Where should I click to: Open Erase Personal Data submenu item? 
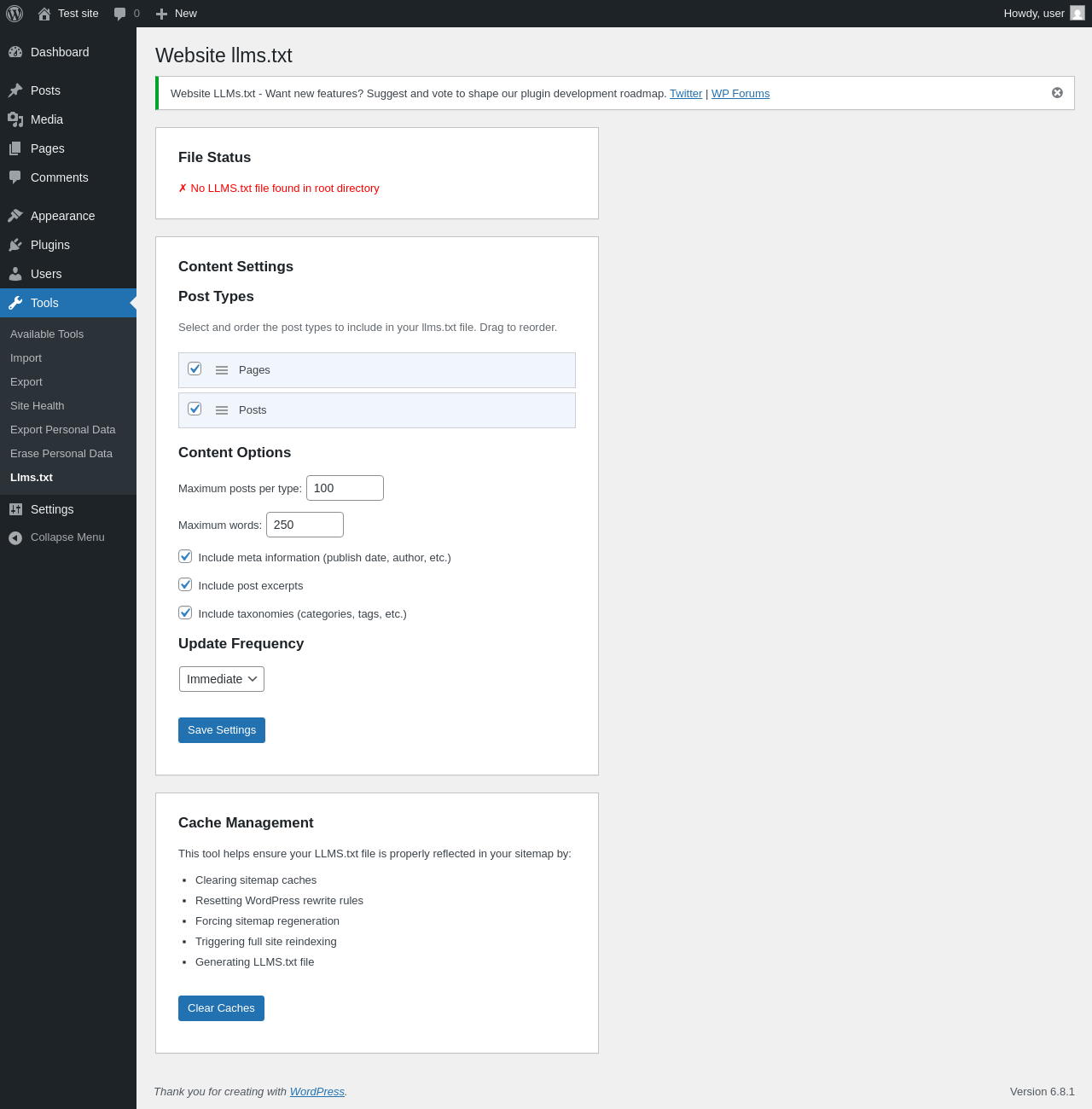click(61, 454)
